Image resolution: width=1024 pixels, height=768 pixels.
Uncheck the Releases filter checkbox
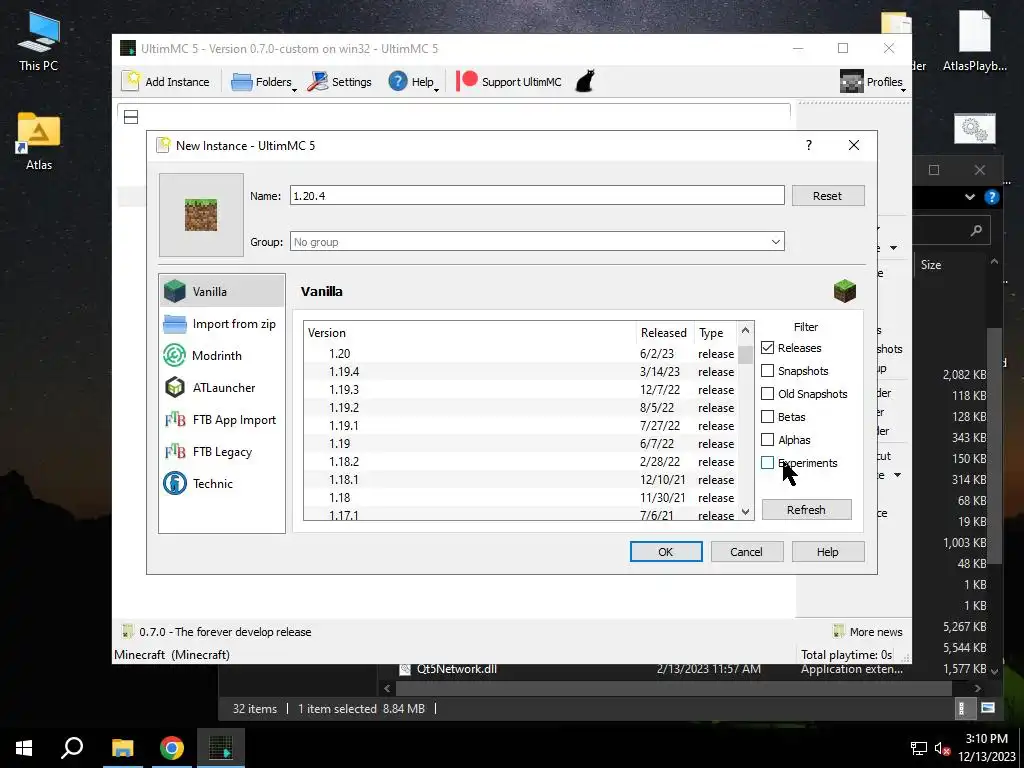[x=767, y=347]
